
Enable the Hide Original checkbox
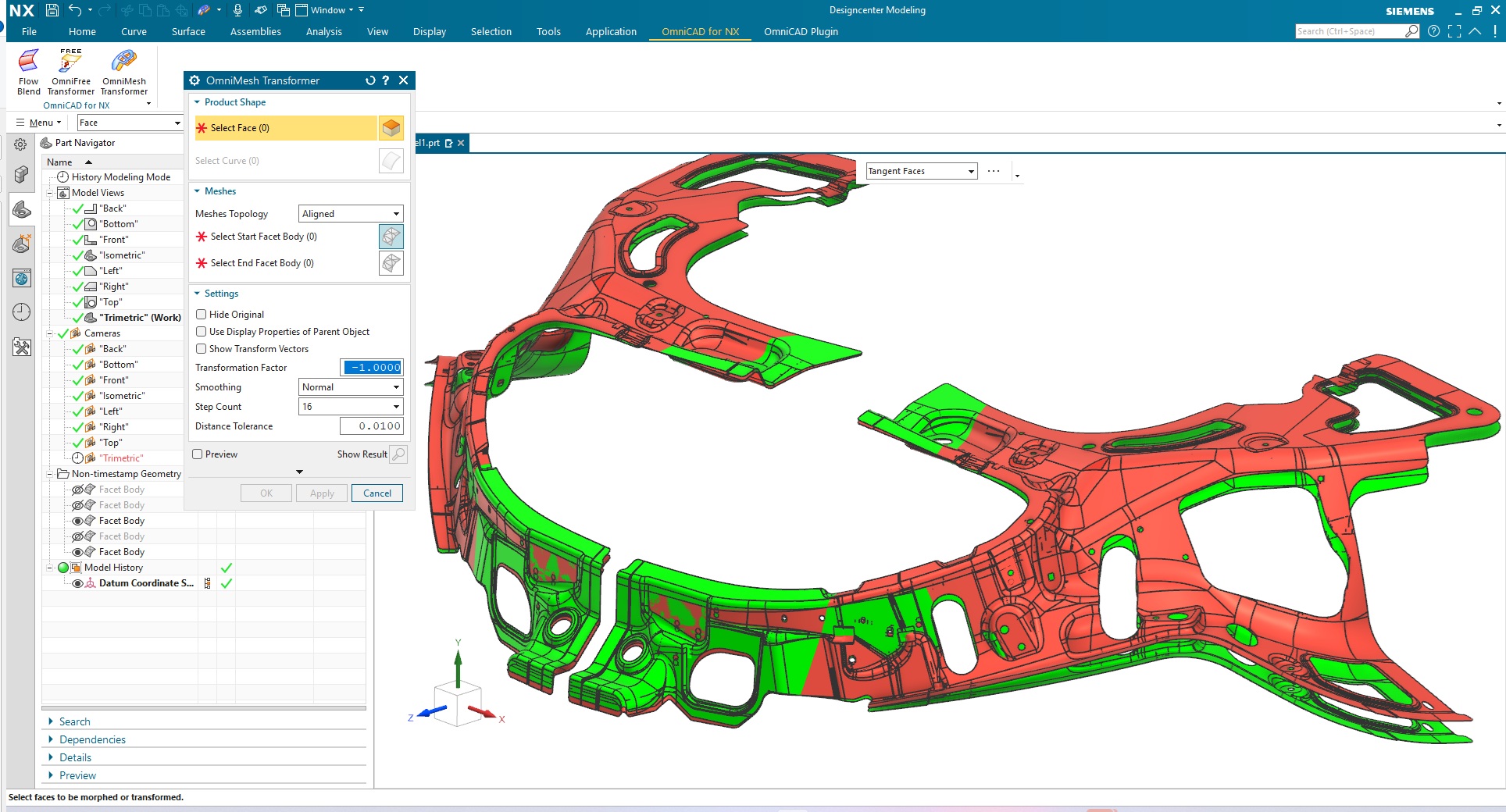[x=202, y=315]
